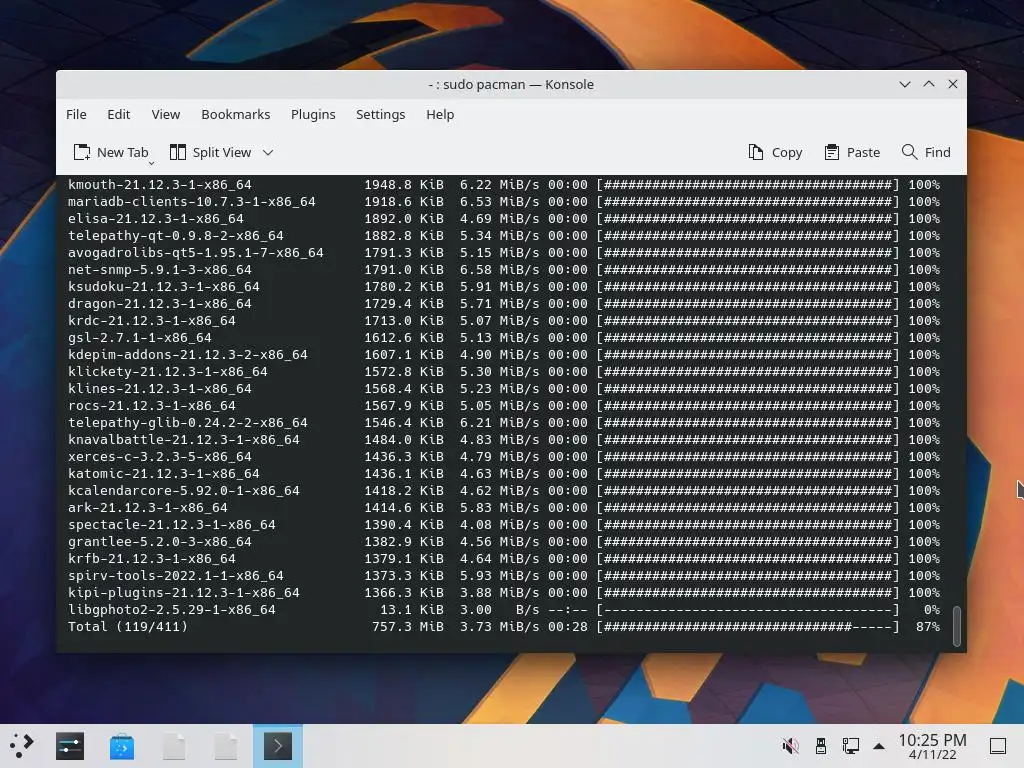
Task: Maximize the Konsole window
Action: click(929, 84)
